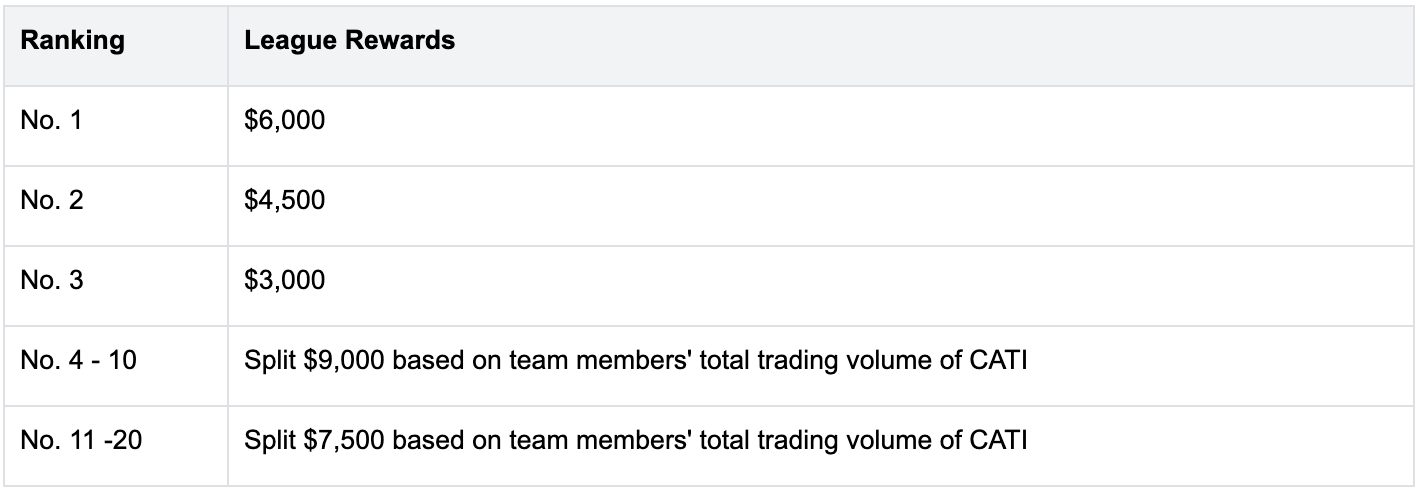Select the No. 1 ranking cell
This screenshot has width=1420, height=494.
(52, 121)
